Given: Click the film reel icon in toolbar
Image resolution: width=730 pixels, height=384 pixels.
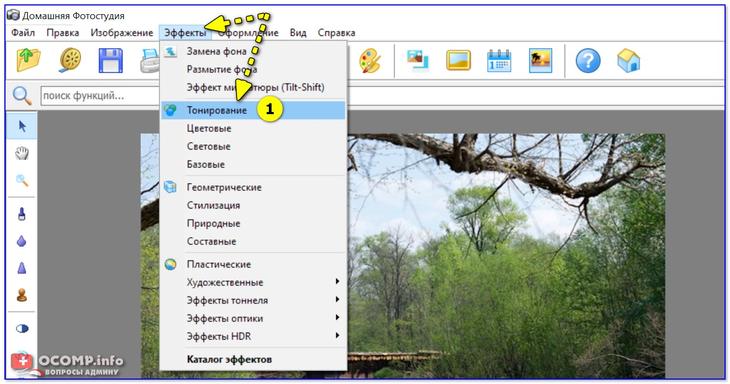Looking at the screenshot, I should click(x=70, y=61).
